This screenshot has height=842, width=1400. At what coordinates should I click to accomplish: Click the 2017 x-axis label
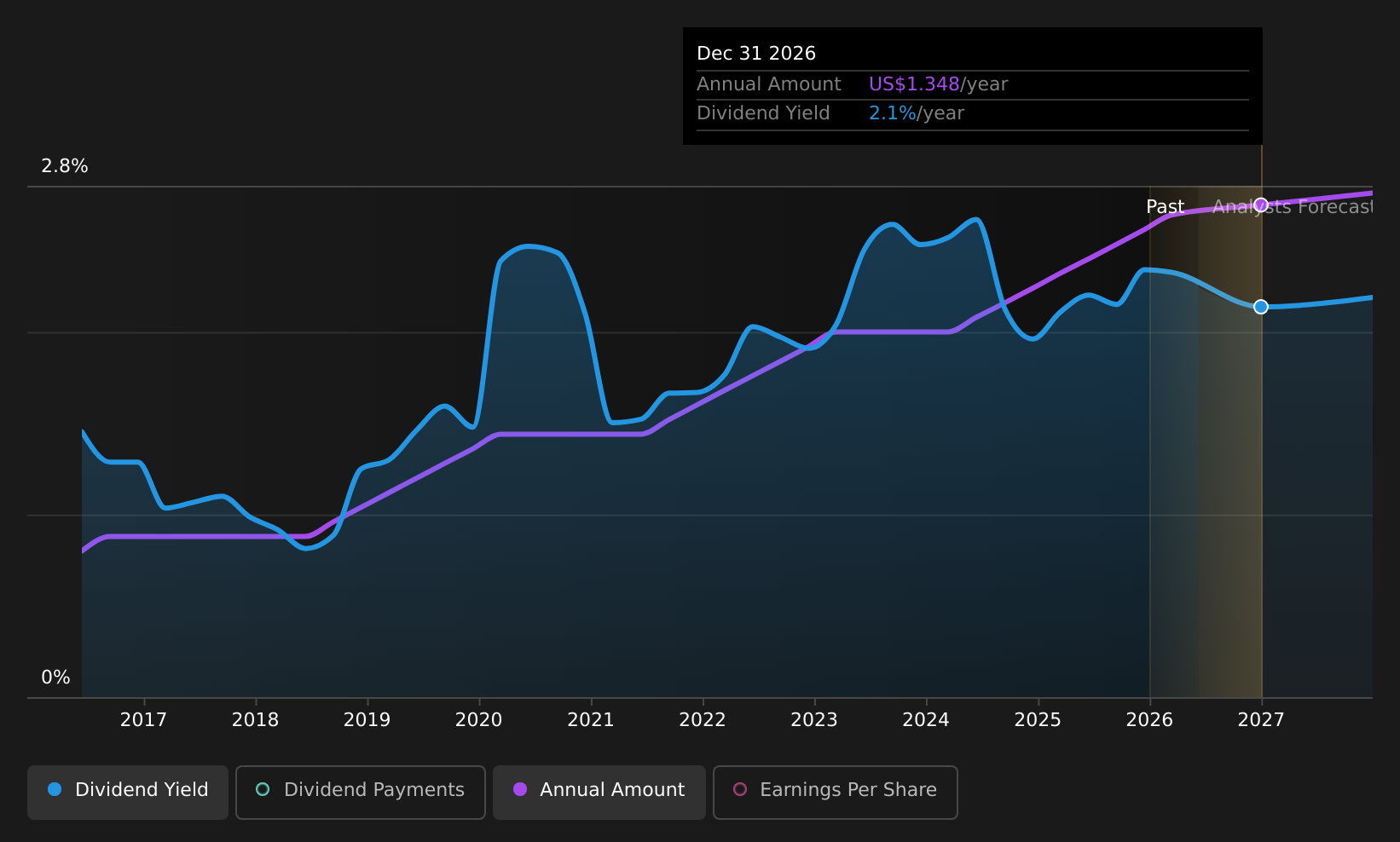[143, 720]
